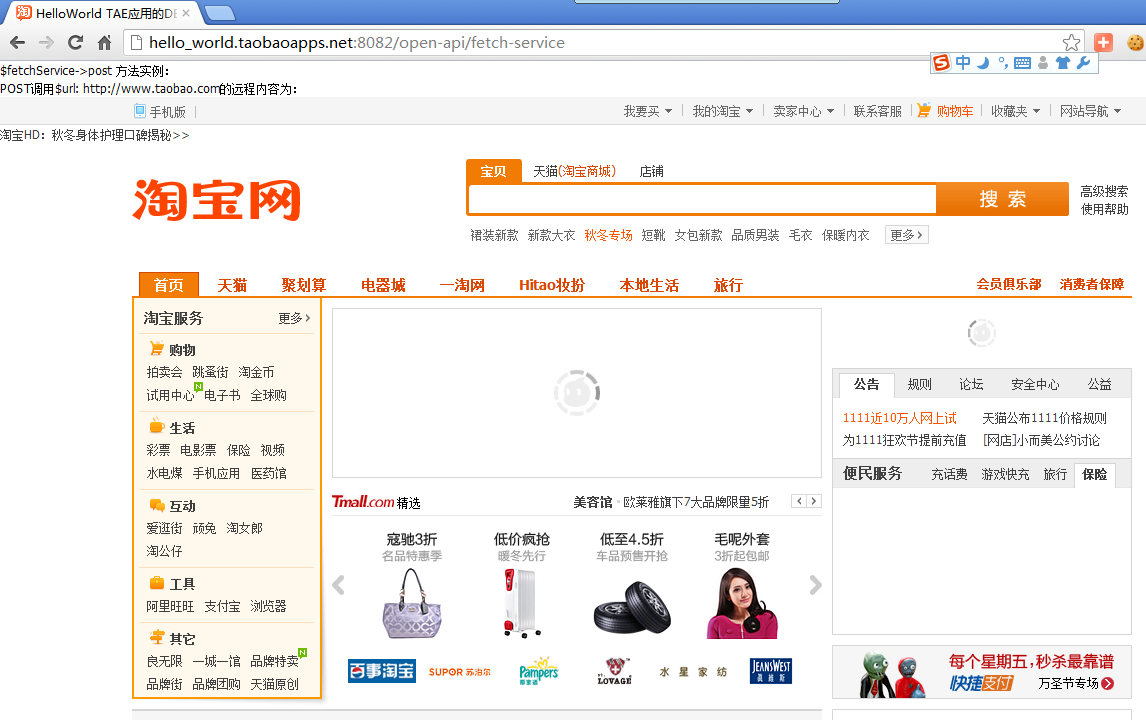Click the orange 搜索 button
This screenshot has height=720, width=1146.
pos(1002,199)
